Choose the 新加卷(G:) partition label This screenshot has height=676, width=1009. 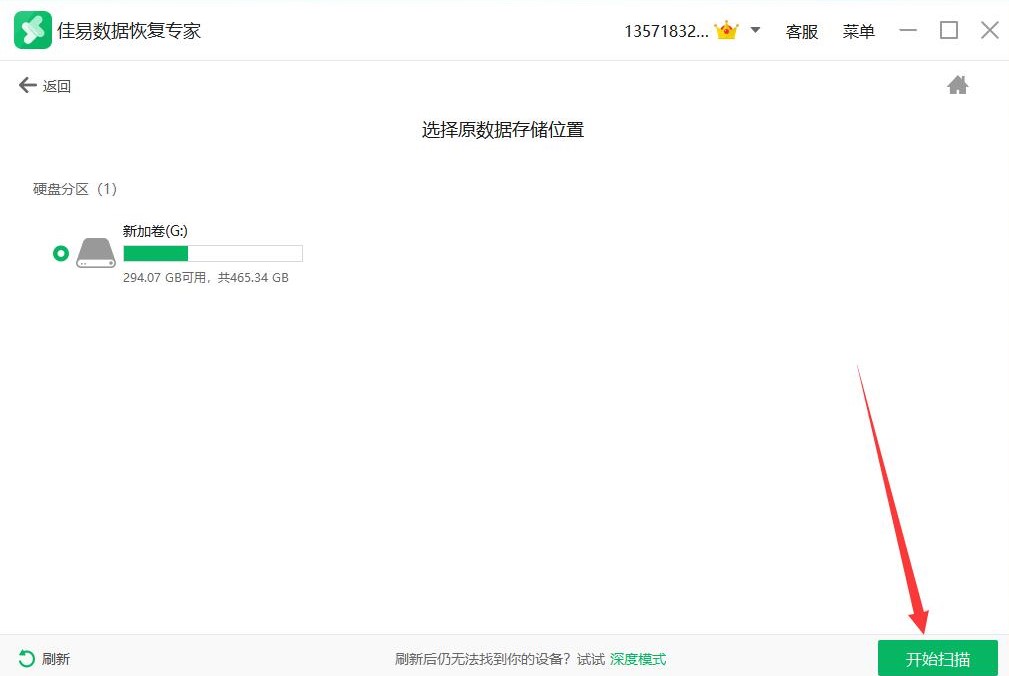(x=155, y=231)
